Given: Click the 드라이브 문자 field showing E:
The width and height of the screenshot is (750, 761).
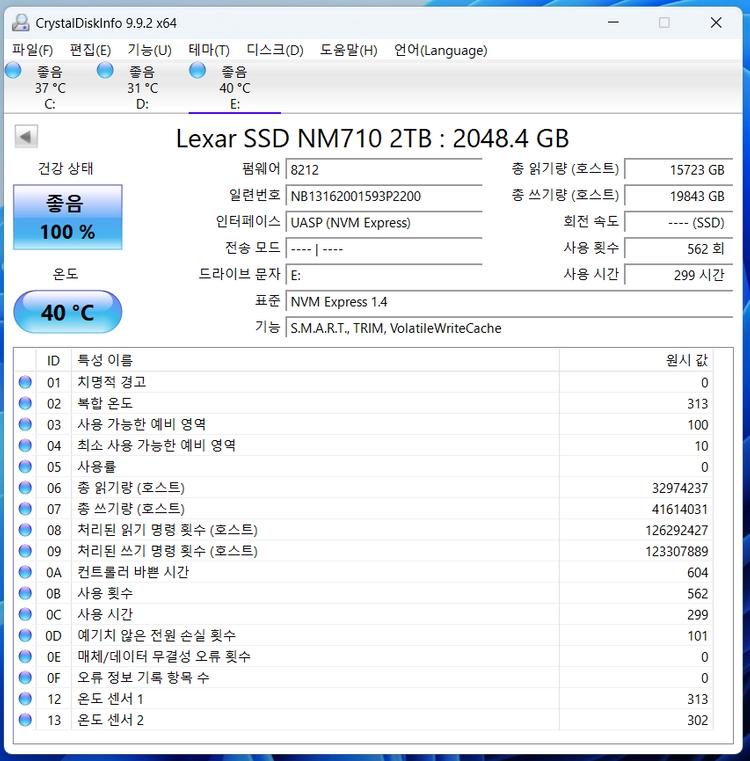Looking at the screenshot, I should point(384,275).
